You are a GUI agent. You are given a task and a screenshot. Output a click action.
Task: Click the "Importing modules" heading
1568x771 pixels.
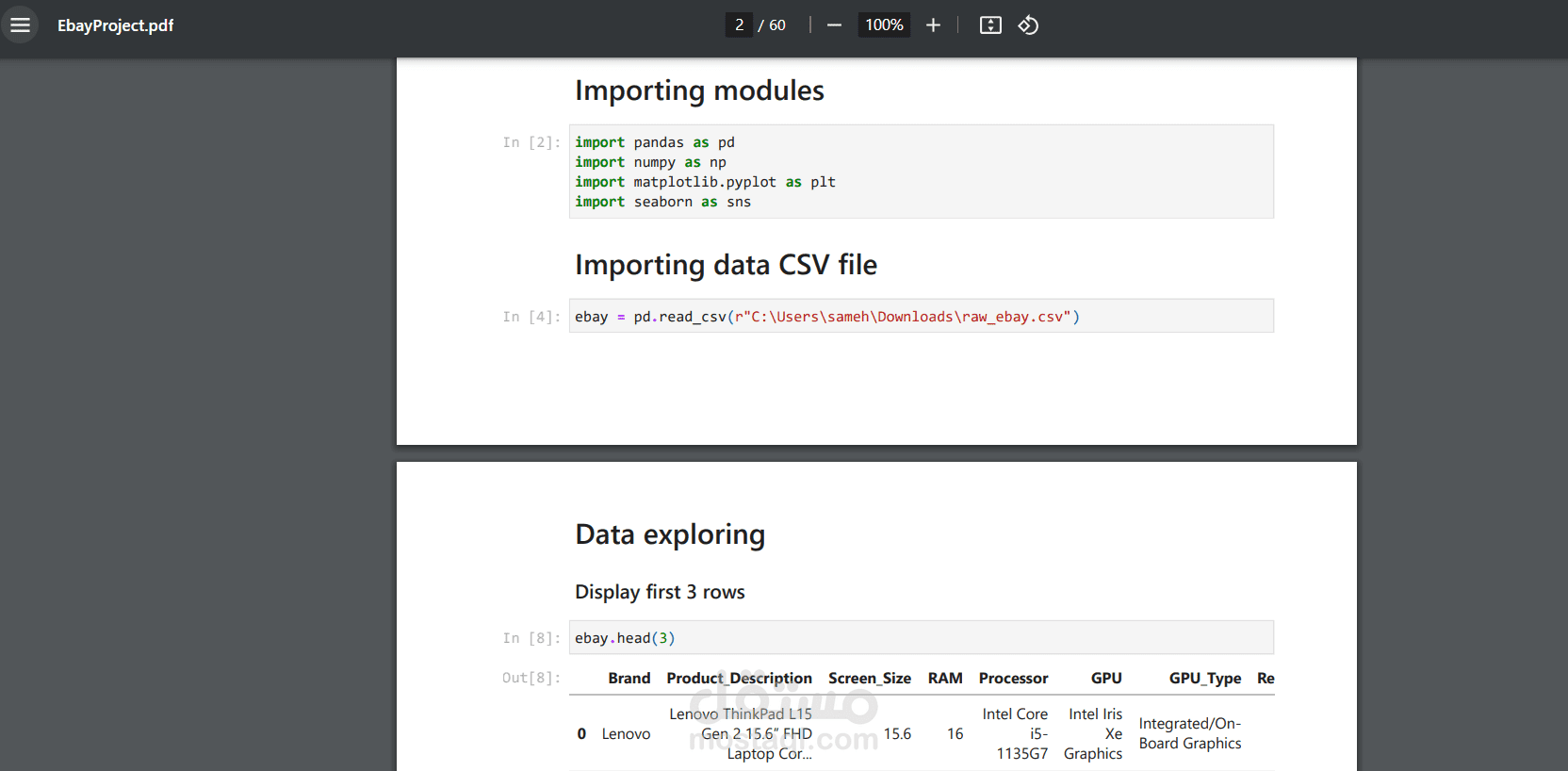point(699,90)
